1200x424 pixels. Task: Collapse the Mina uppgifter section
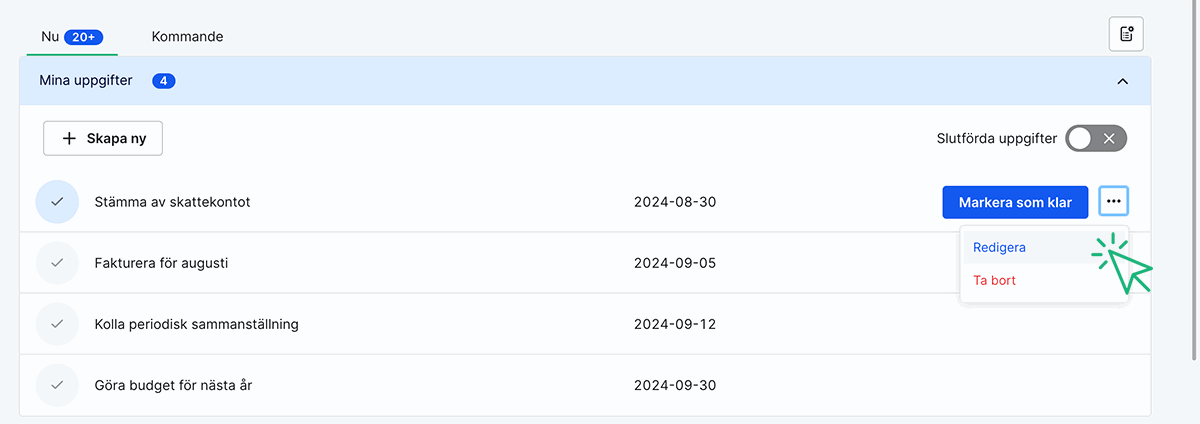1122,81
